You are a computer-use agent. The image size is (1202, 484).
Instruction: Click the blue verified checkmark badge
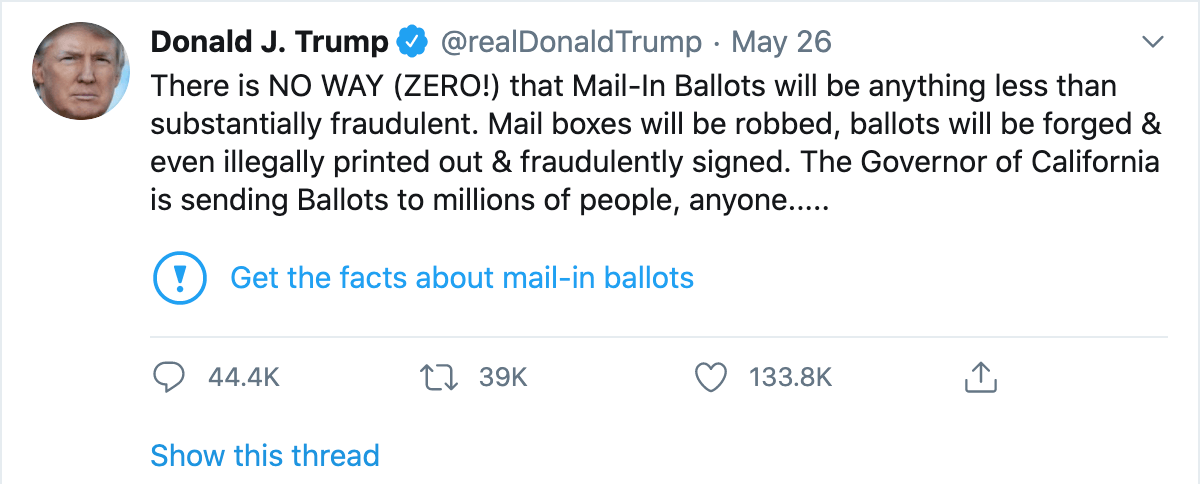point(409,43)
